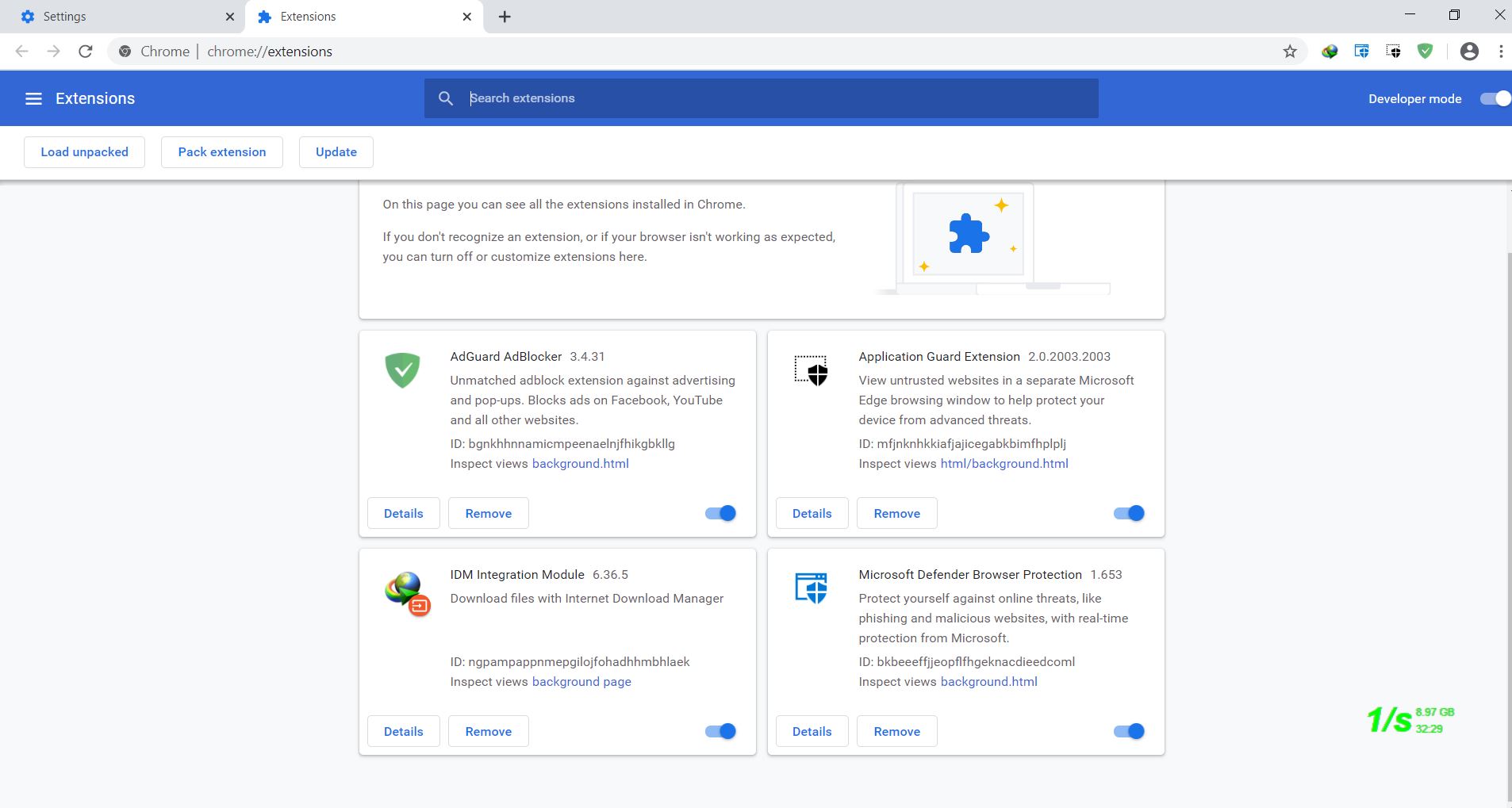This screenshot has height=808, width=1512.
Task: Disable IDM Integration Module
Action: point(720,731)
